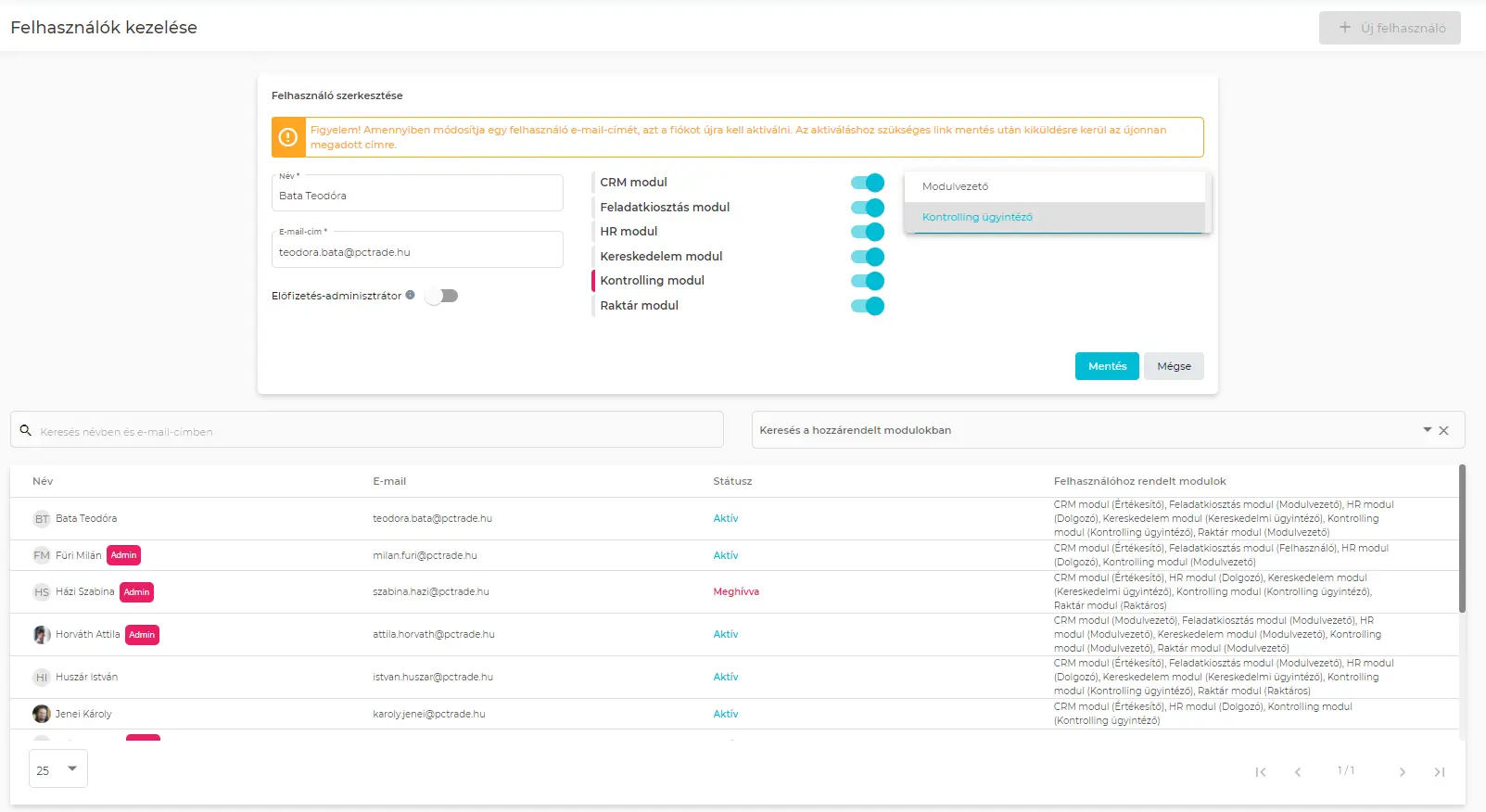Viewport: 1486px width, 812px height.
Task: Click the orange warning alert icon
Action: click(288, 137)
